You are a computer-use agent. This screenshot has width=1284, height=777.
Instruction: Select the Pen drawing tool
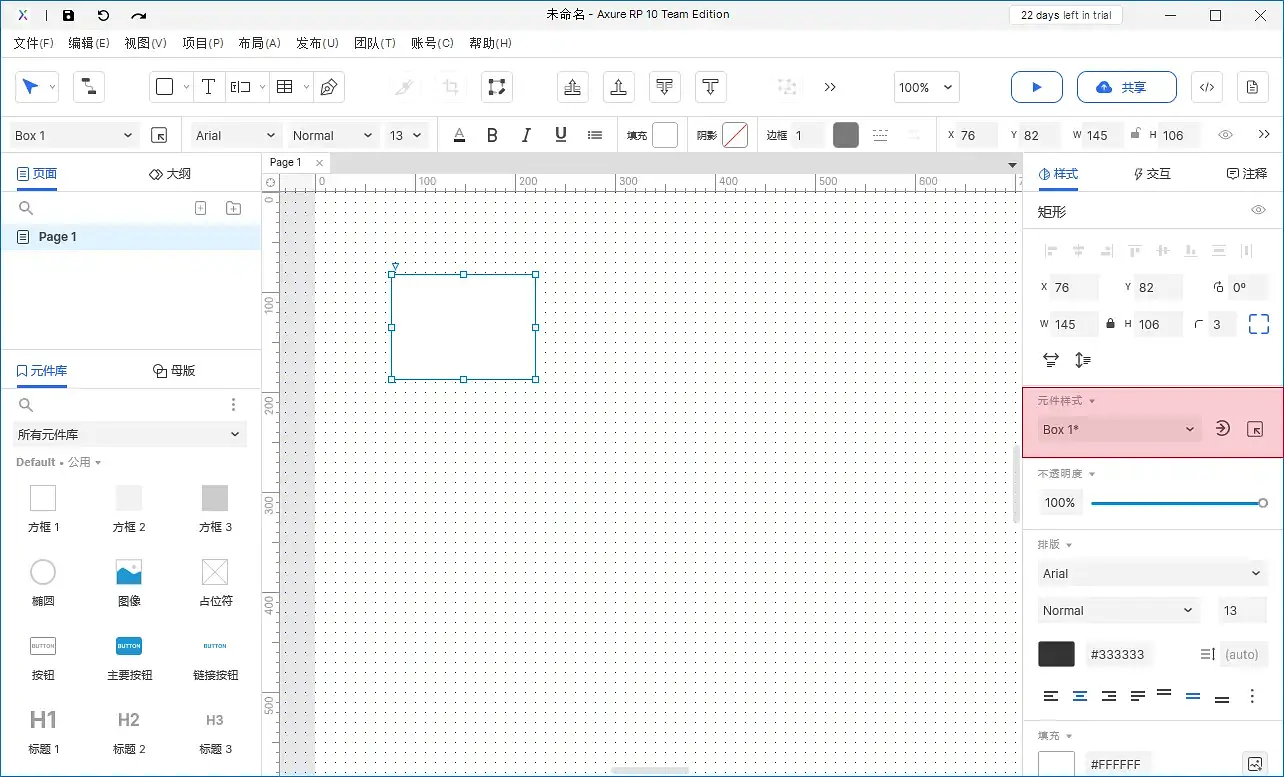(328, 87)
